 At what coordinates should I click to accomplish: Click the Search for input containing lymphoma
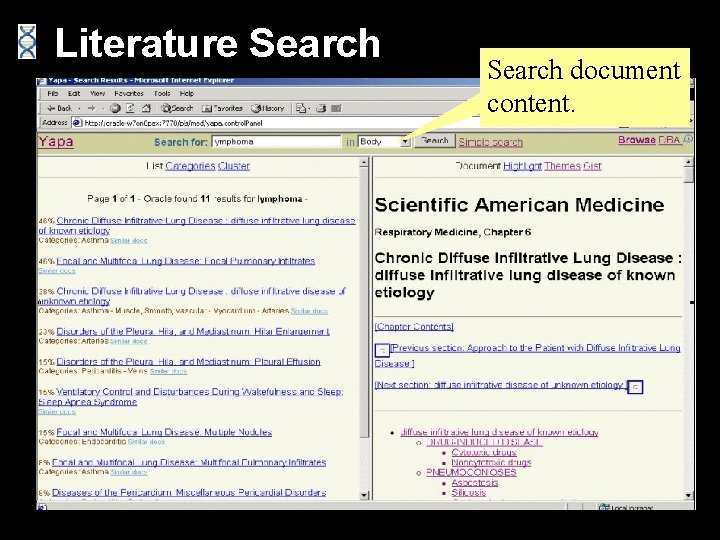276,141
